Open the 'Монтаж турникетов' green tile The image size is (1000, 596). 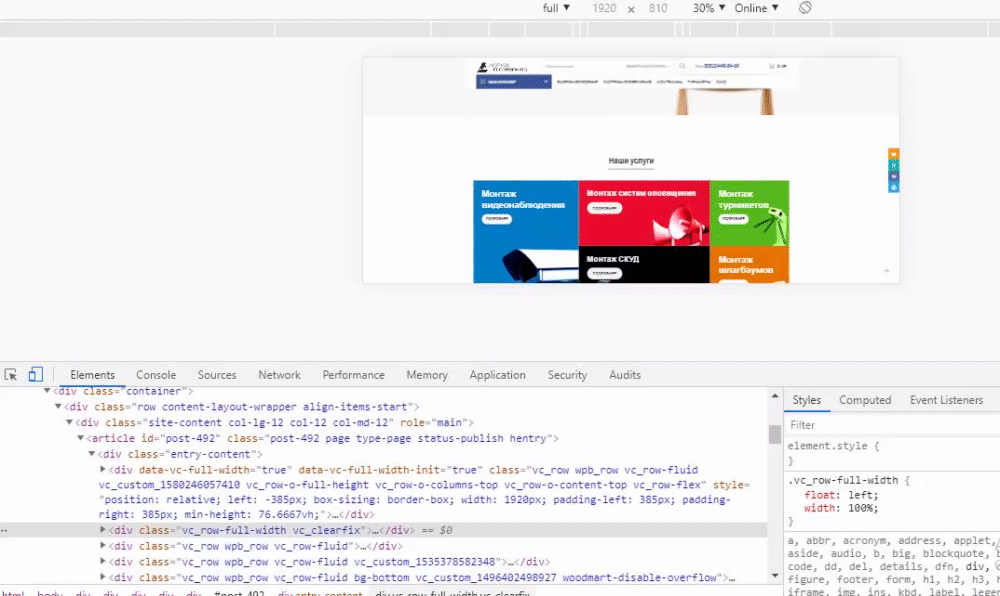click(749, 213)
